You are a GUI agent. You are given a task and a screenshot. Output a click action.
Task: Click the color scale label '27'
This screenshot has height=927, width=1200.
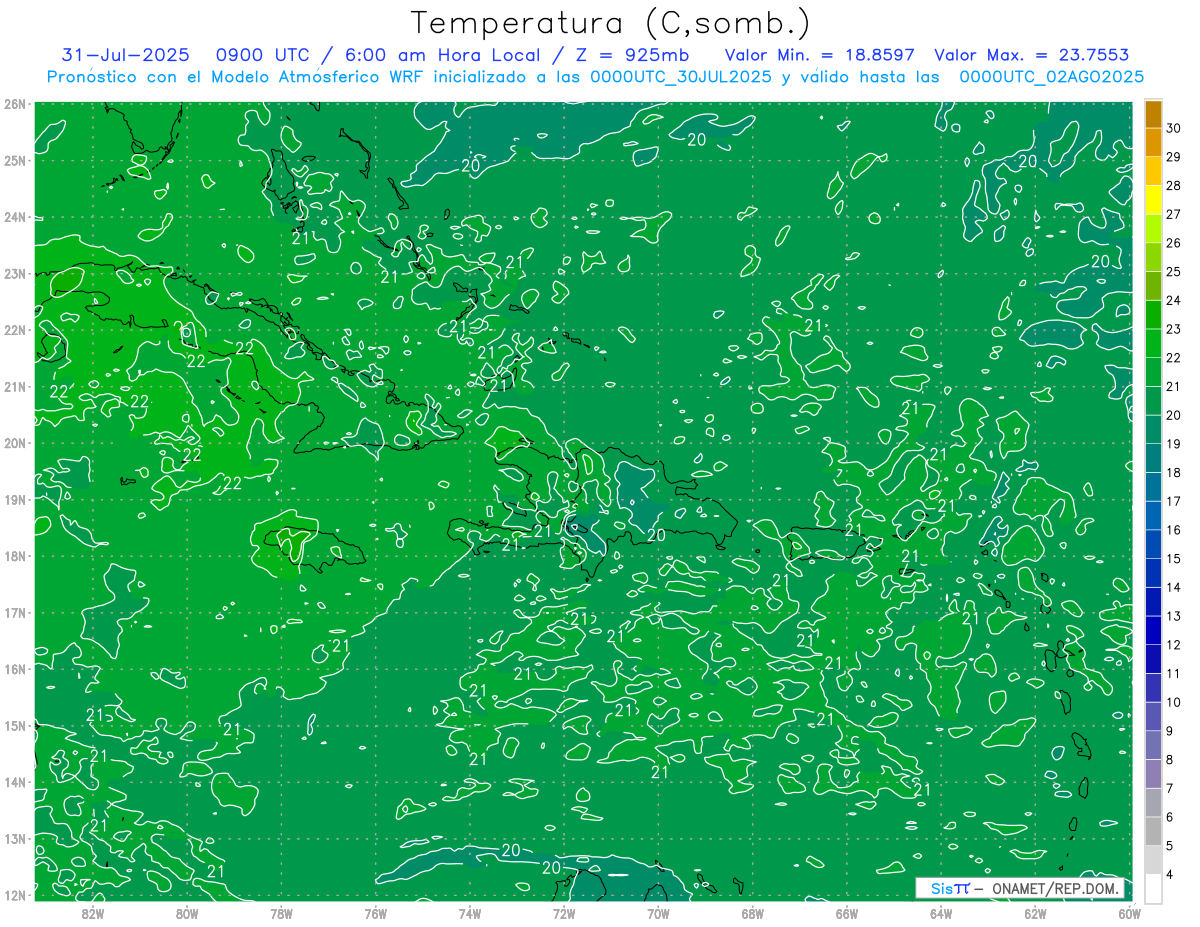click(x=1173, y=214)
